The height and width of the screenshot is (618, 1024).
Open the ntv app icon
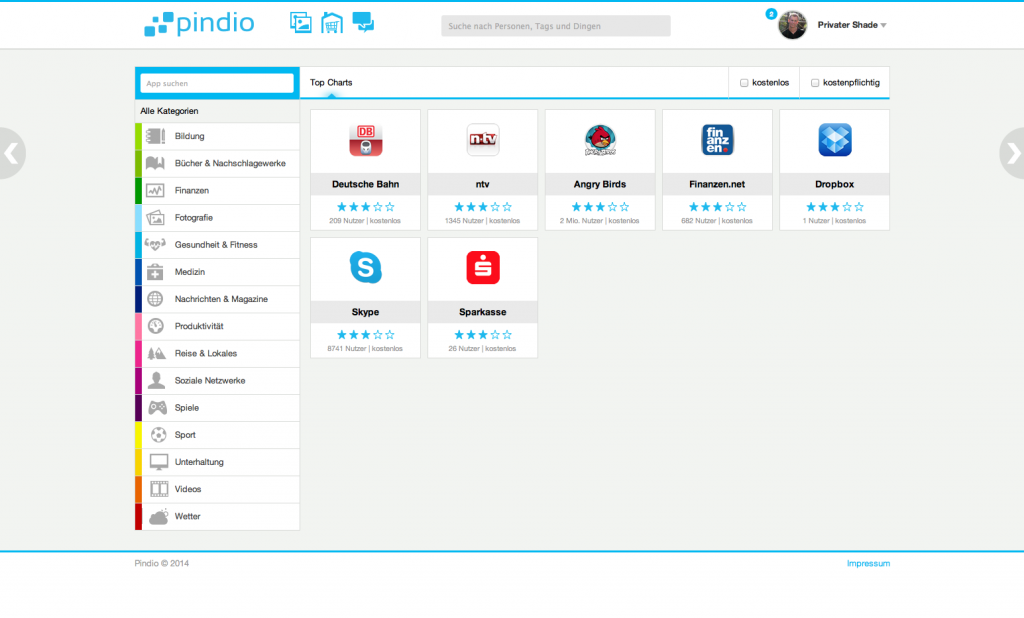point(483,140)
